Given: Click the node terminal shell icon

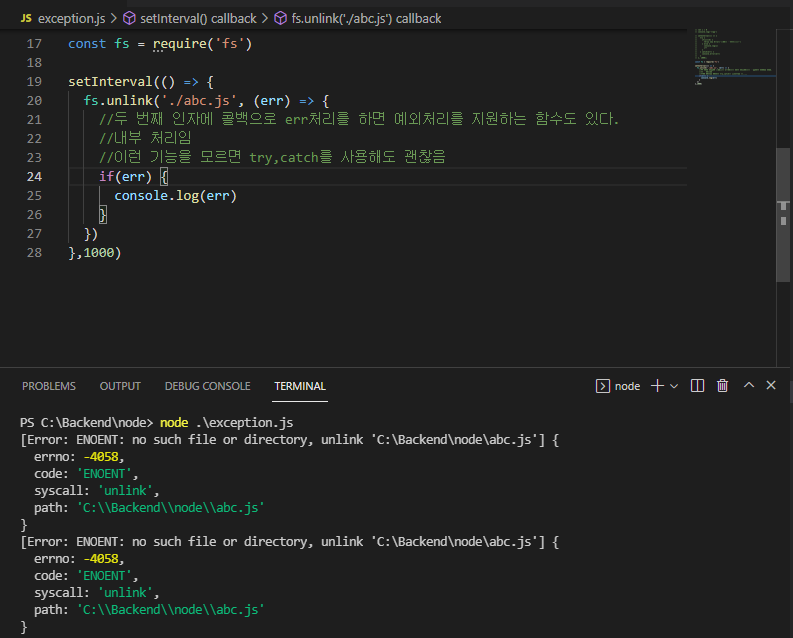Looking at the screenshot, I should pos(603,386).
